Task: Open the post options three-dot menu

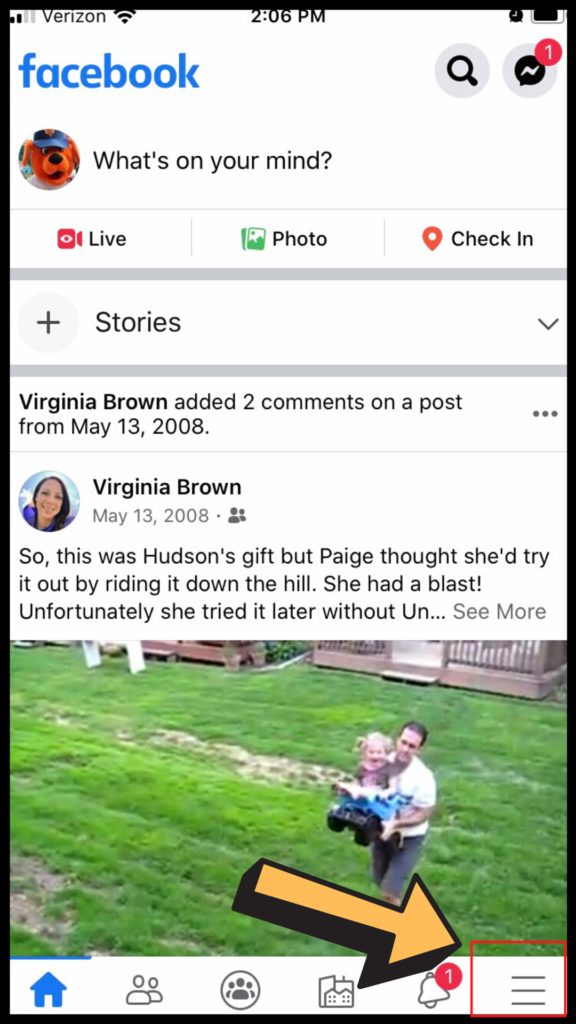Action: point(545,413)
